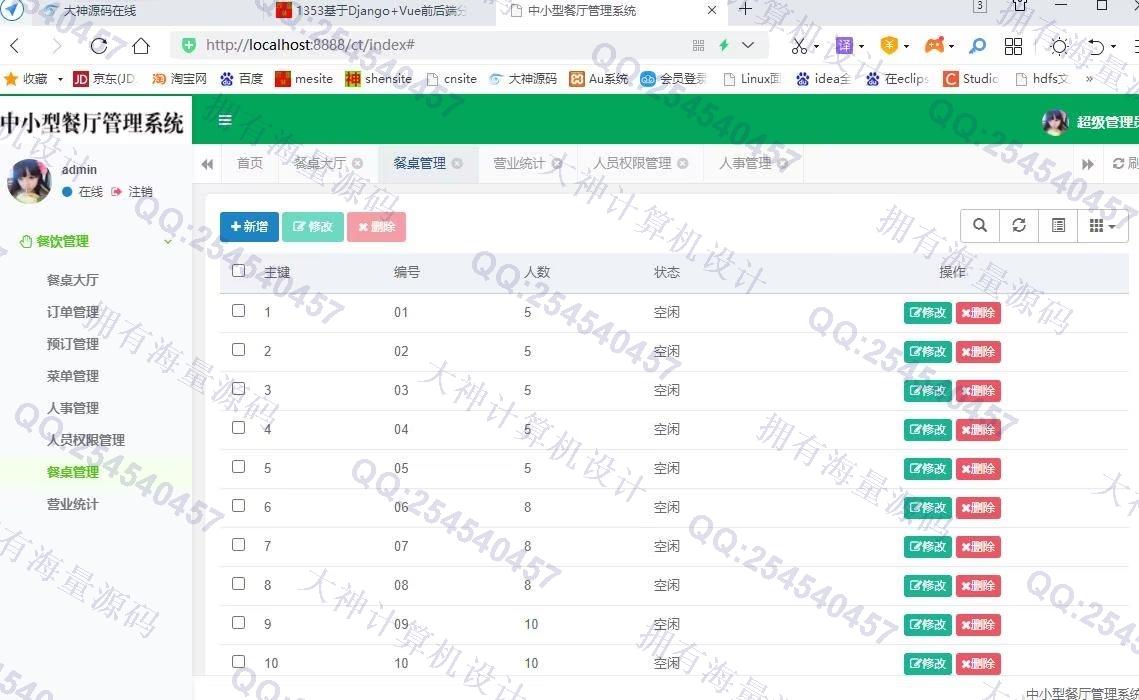
Task: Click the undo arrow browser icon
Action: (1095, 46)
